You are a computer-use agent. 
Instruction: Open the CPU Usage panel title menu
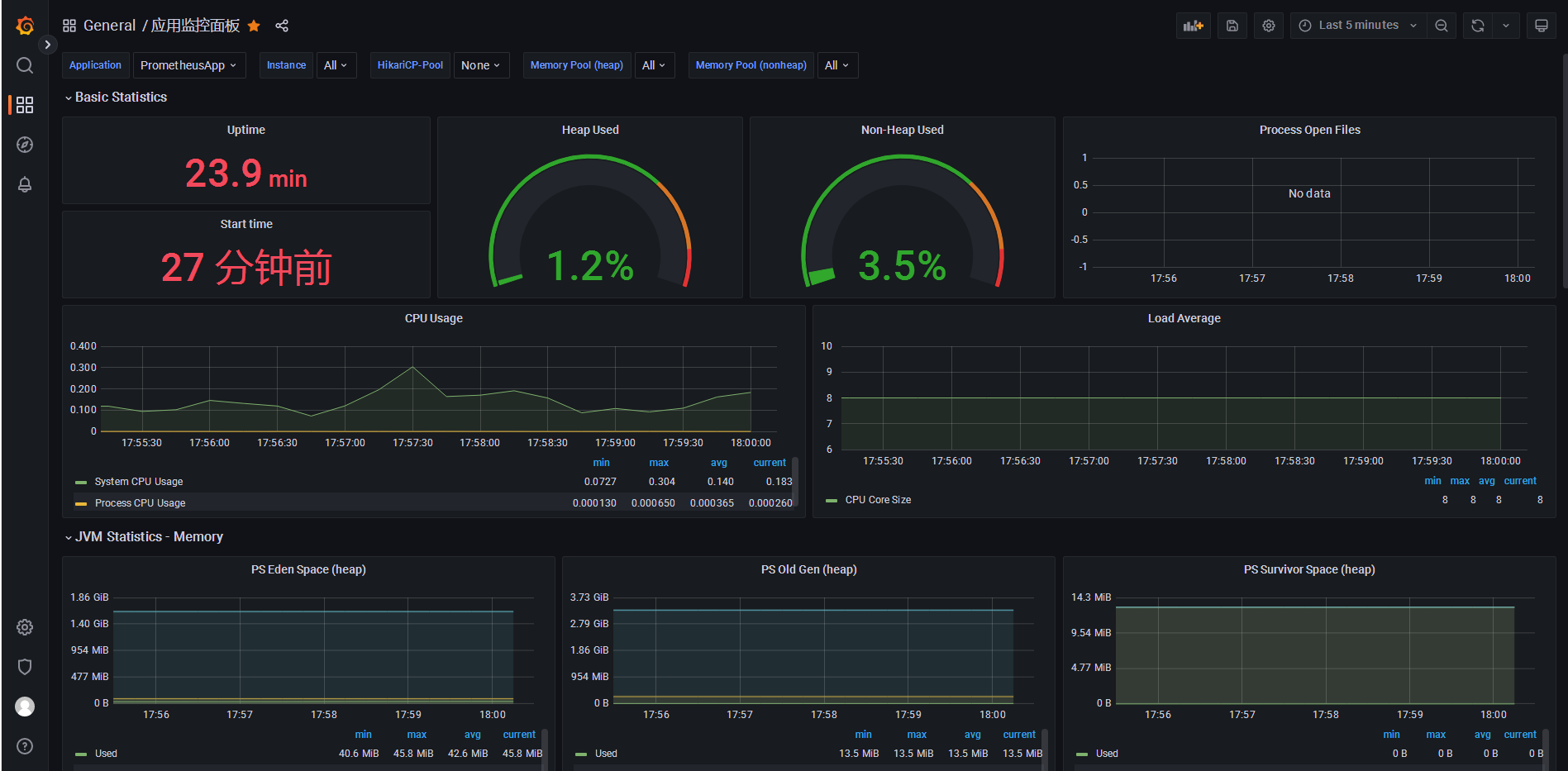tap(434, 318)
